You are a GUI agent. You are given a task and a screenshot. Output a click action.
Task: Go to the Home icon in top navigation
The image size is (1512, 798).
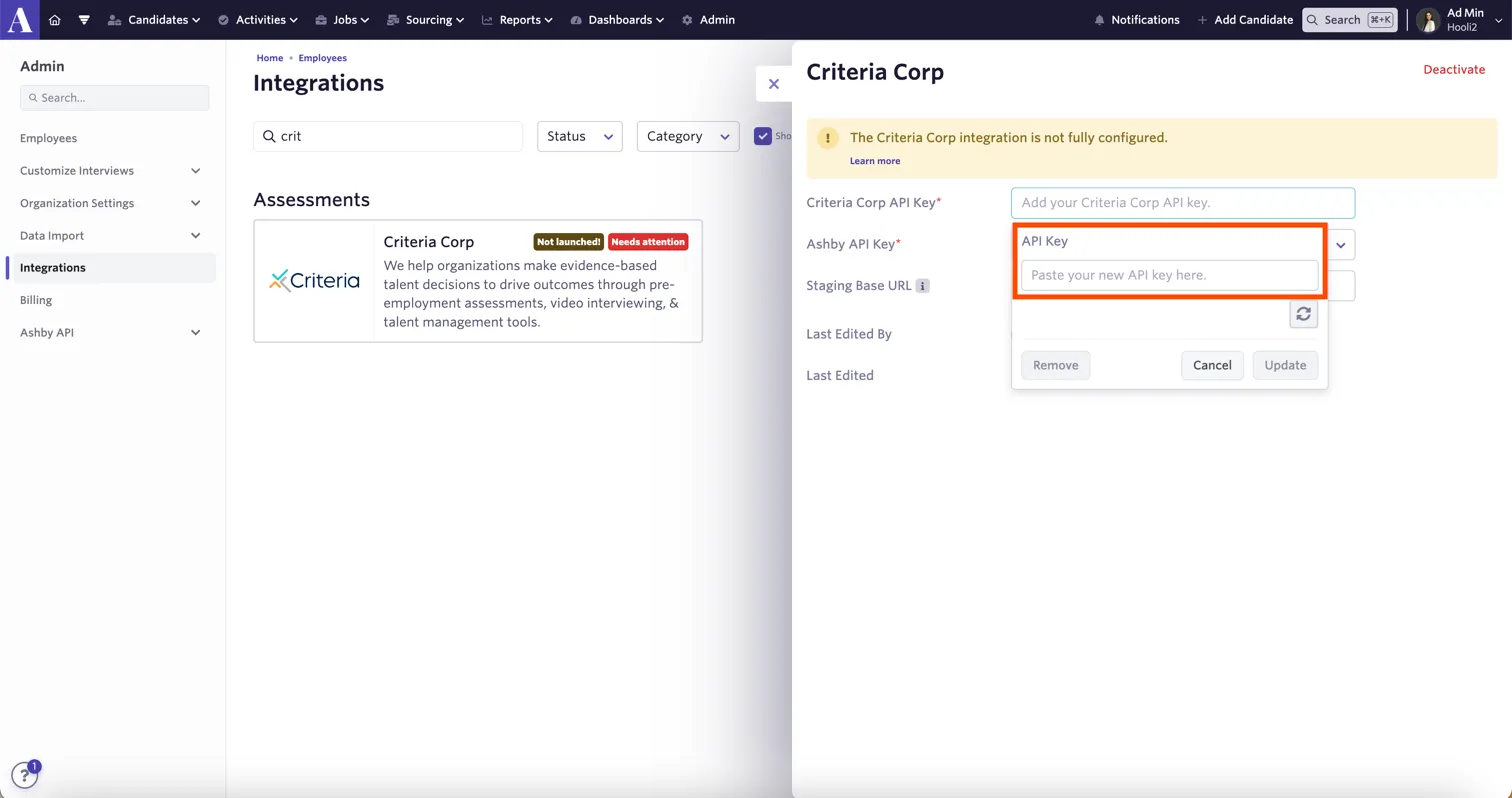point(55,20)
